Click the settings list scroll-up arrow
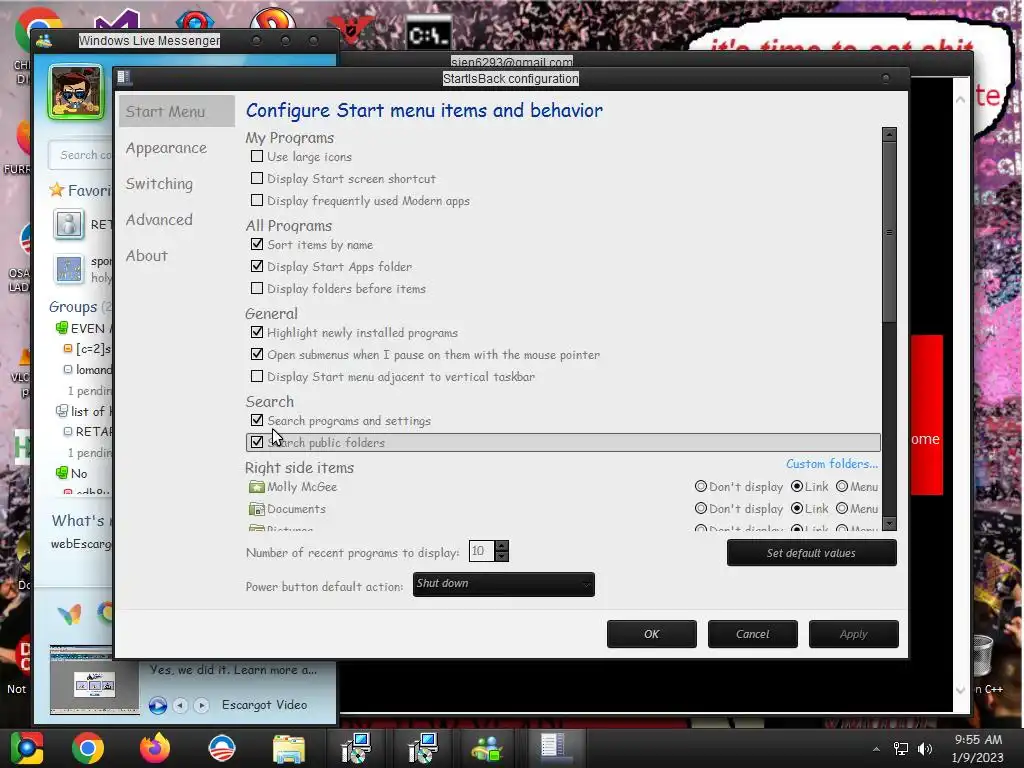The image size is (1024, 768). click(889, 135)
